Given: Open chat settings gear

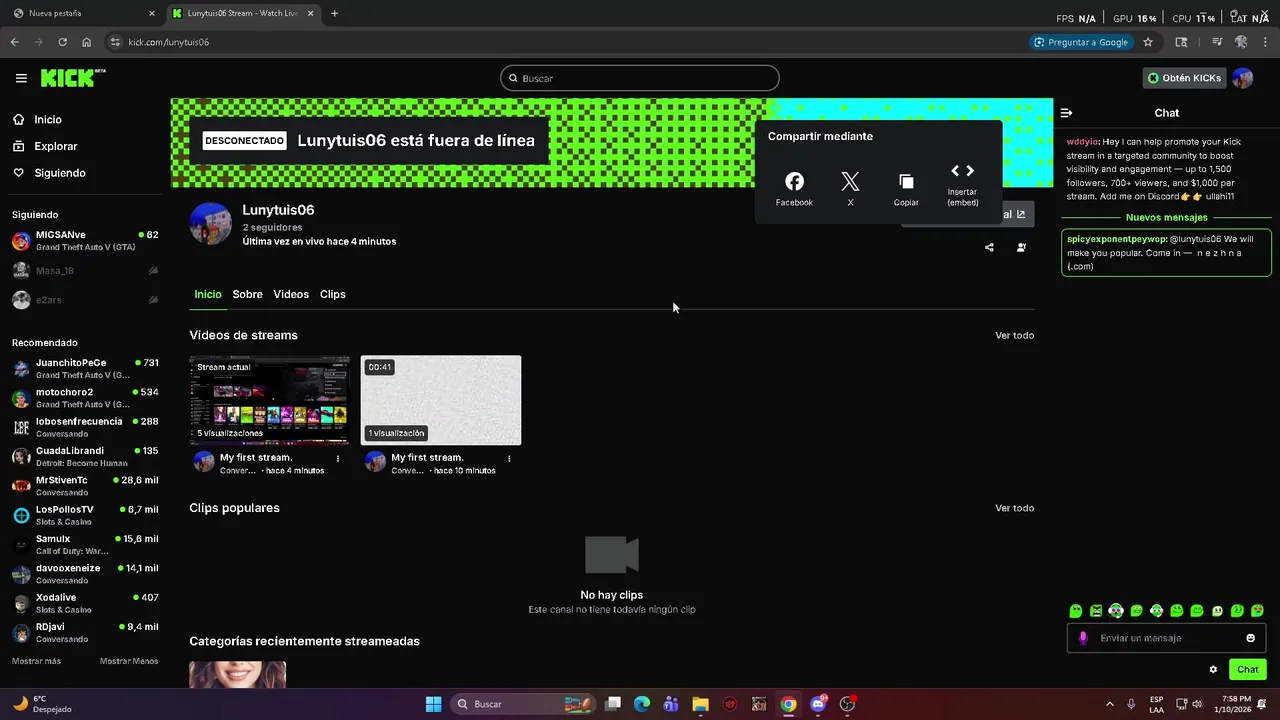Looking at the screenshot, I should pos(1213,669).
